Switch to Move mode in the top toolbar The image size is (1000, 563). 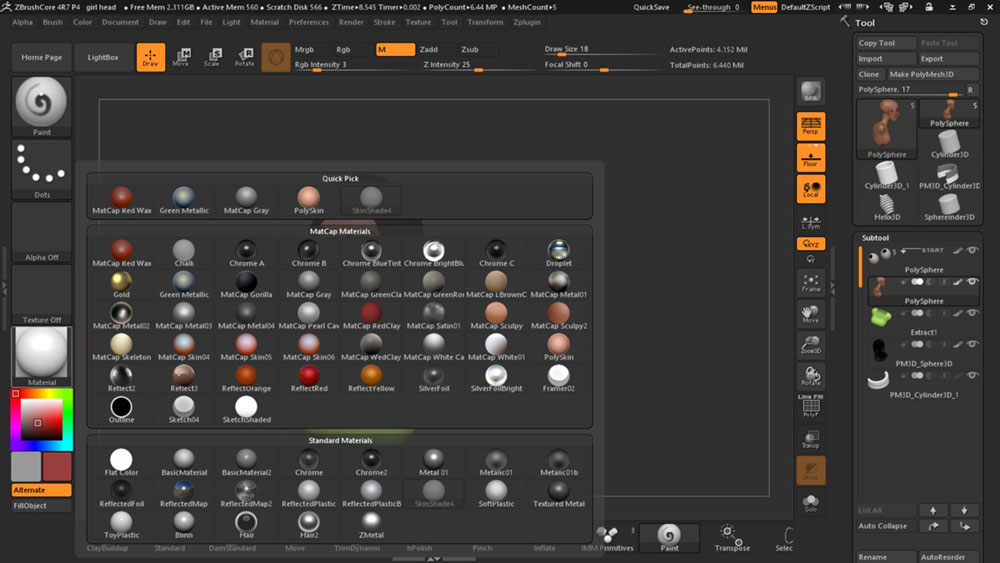pyautogui.click(x=181, y=57)
